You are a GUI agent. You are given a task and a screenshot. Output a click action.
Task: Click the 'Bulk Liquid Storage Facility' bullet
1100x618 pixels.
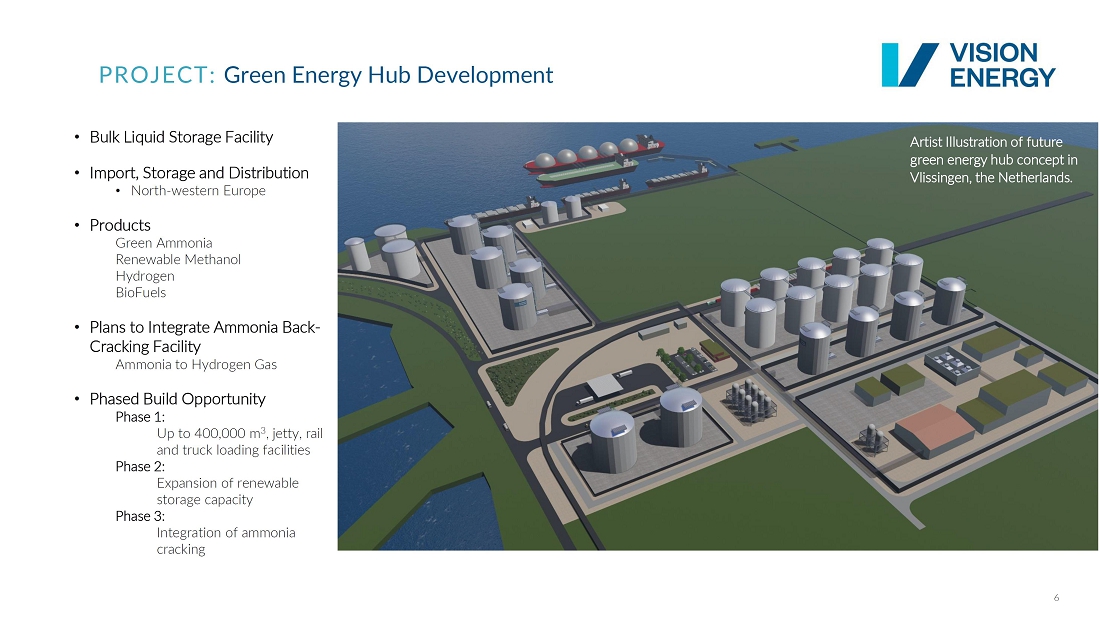[181, 137]
